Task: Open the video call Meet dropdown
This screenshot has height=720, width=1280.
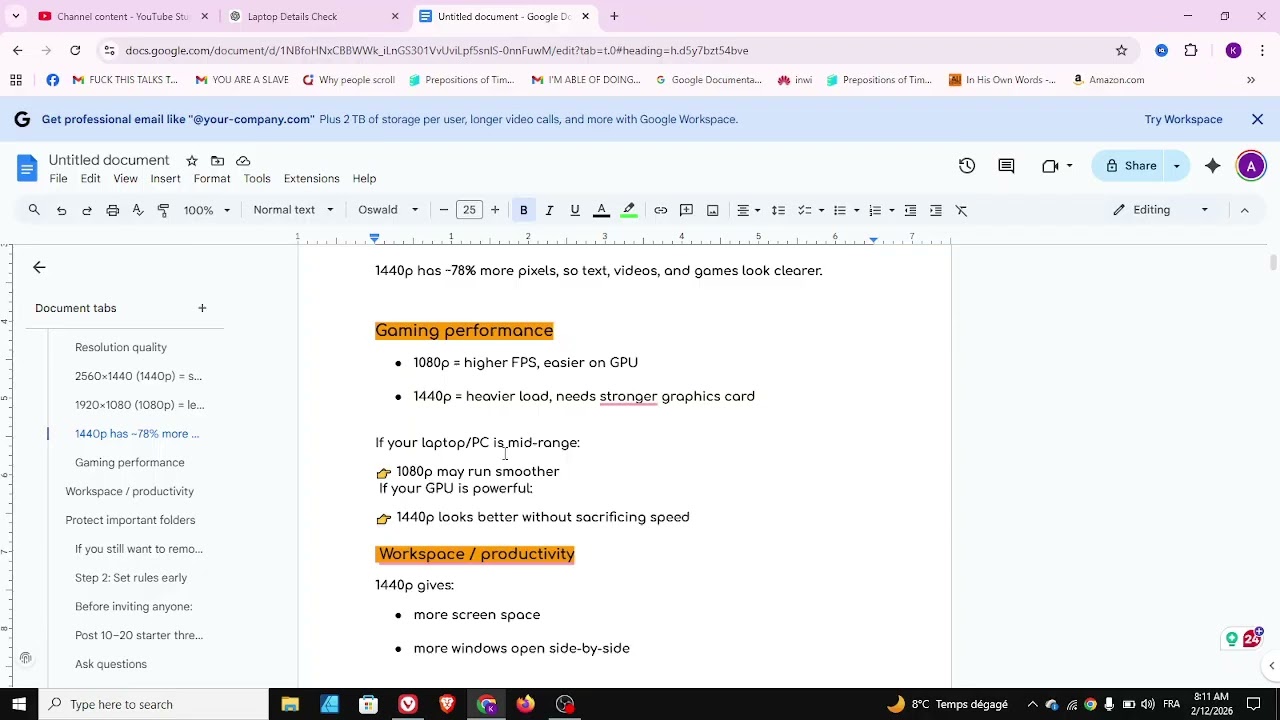Action: pyautogui.click(x=1056, y=166)
